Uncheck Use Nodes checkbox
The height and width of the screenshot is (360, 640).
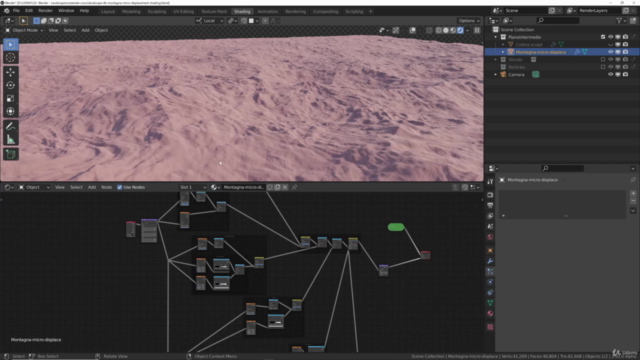[x=120, y=187]
